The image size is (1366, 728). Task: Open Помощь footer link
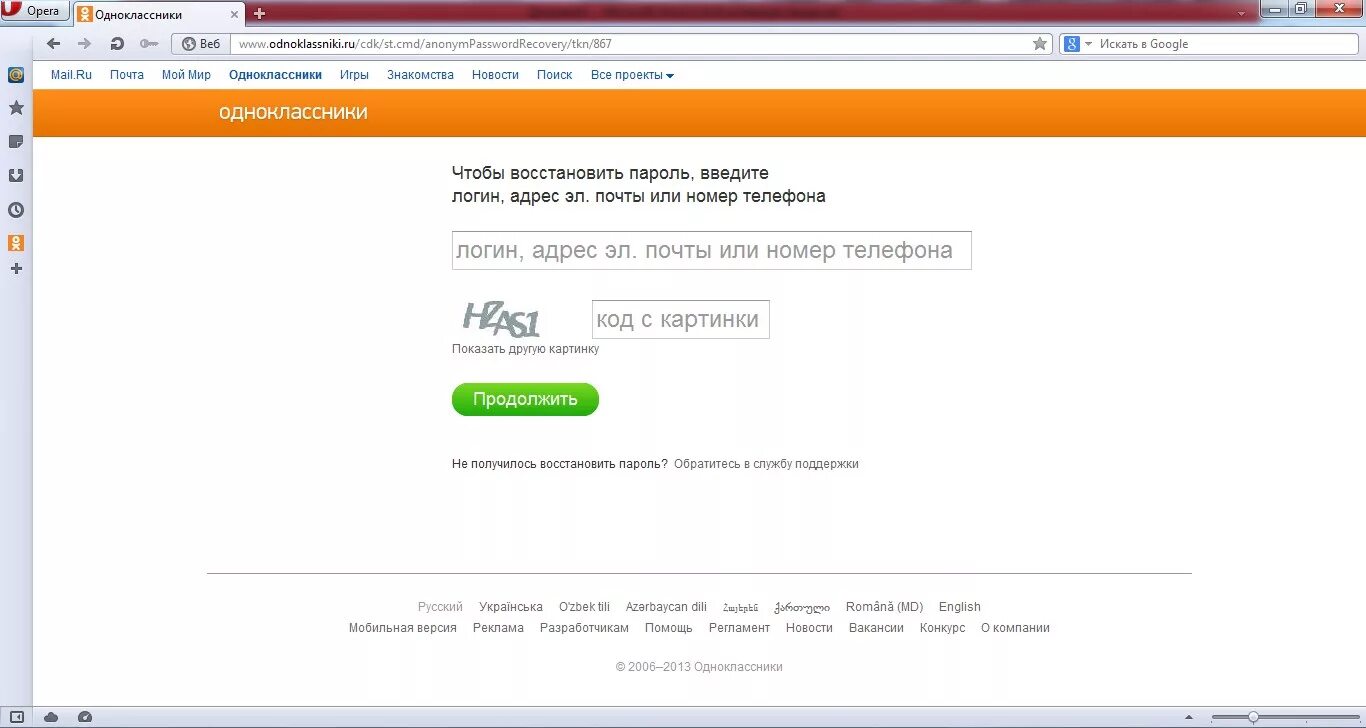pyautogui.click(x=668, y=628)
